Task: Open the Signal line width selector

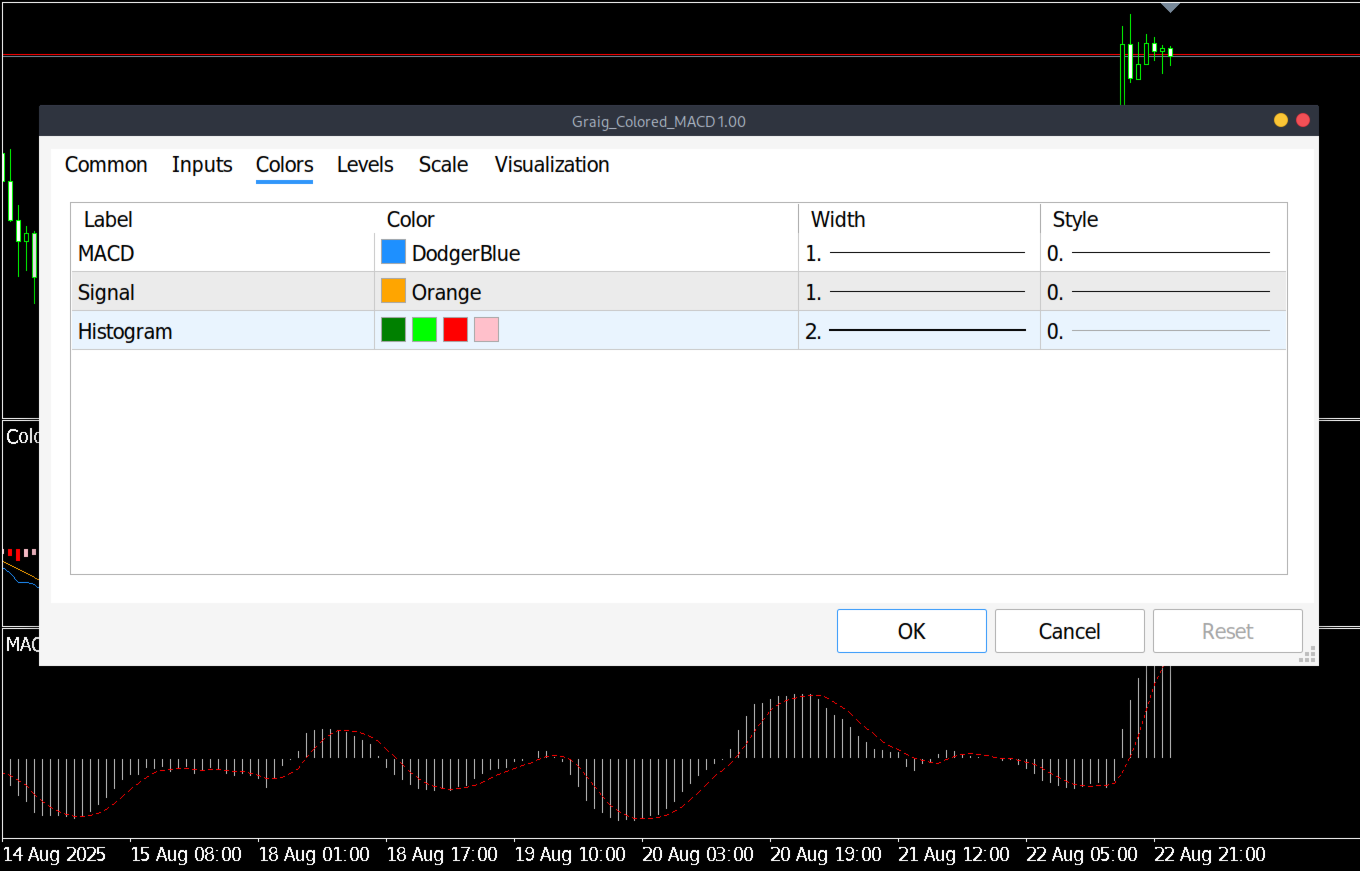Action: (x=919, y=292)
